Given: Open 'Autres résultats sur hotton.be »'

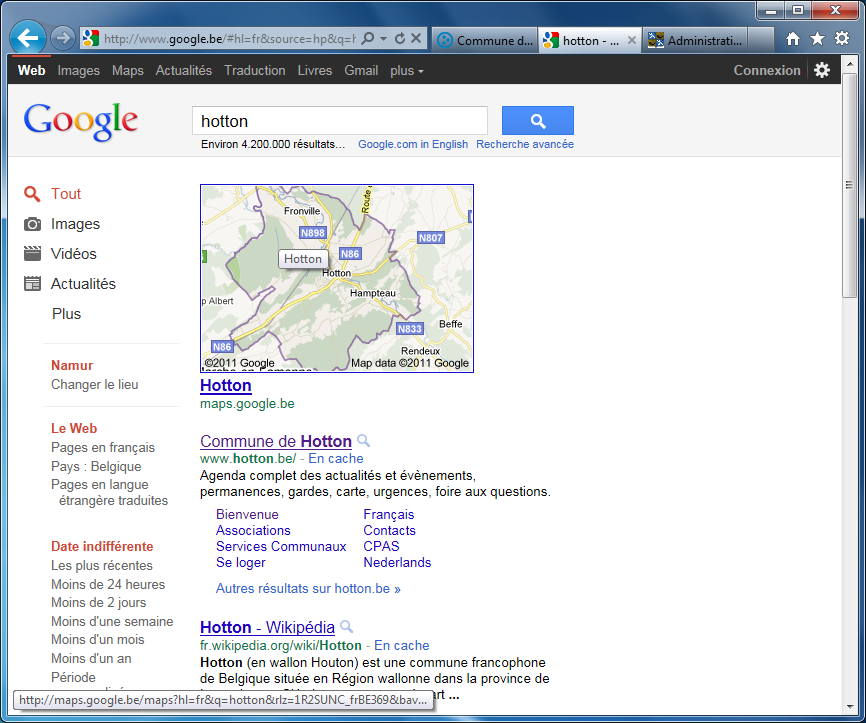Looking at the screenshot, I should click(308, 588).
